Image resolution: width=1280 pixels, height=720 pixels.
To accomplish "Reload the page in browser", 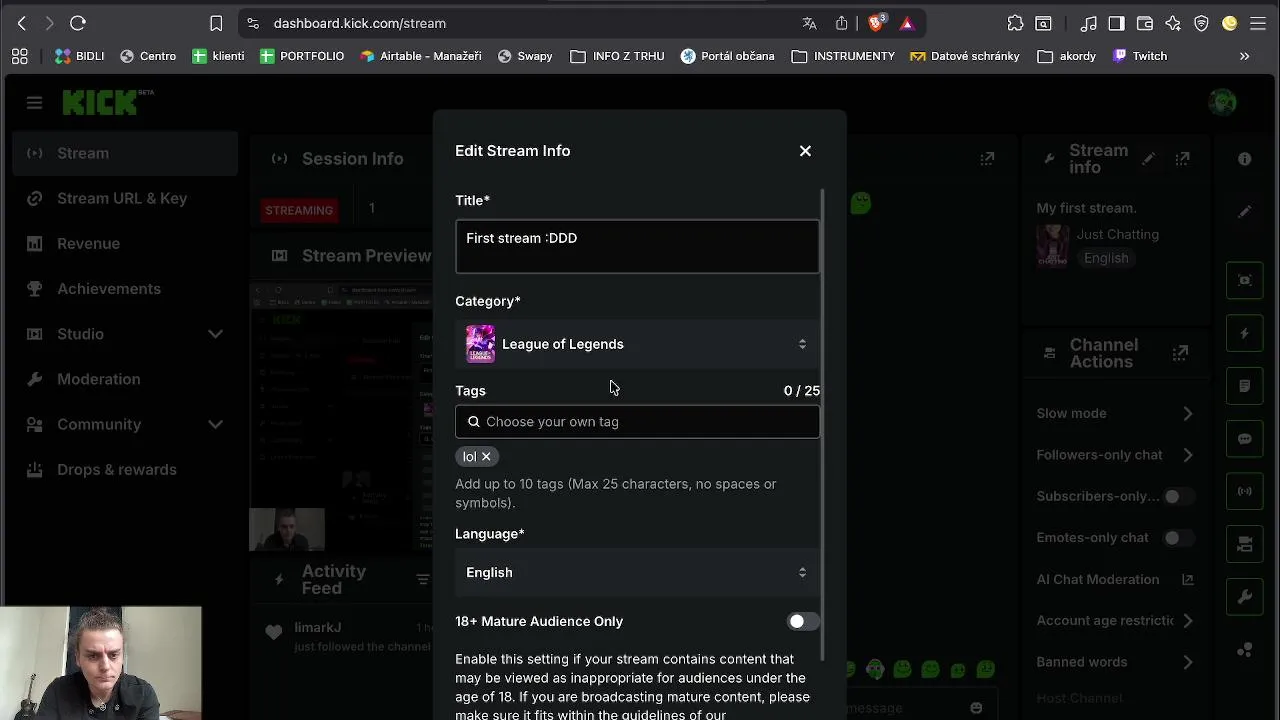I will (x=78, y=23).
